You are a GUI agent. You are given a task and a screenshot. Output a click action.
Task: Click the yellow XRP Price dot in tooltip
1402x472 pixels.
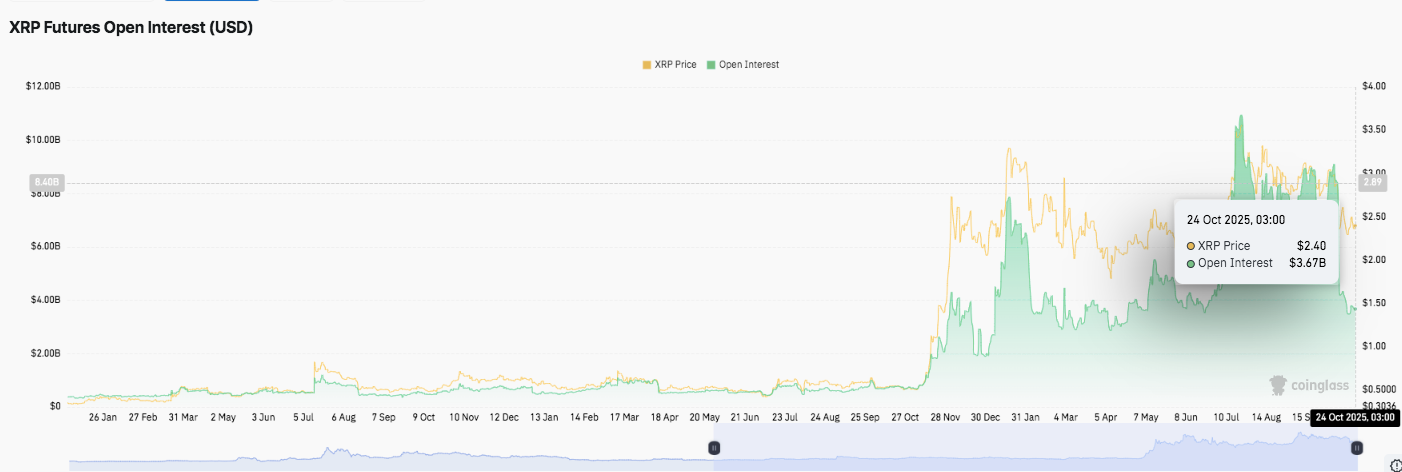pyautogui.click(x=1191, y=246)
